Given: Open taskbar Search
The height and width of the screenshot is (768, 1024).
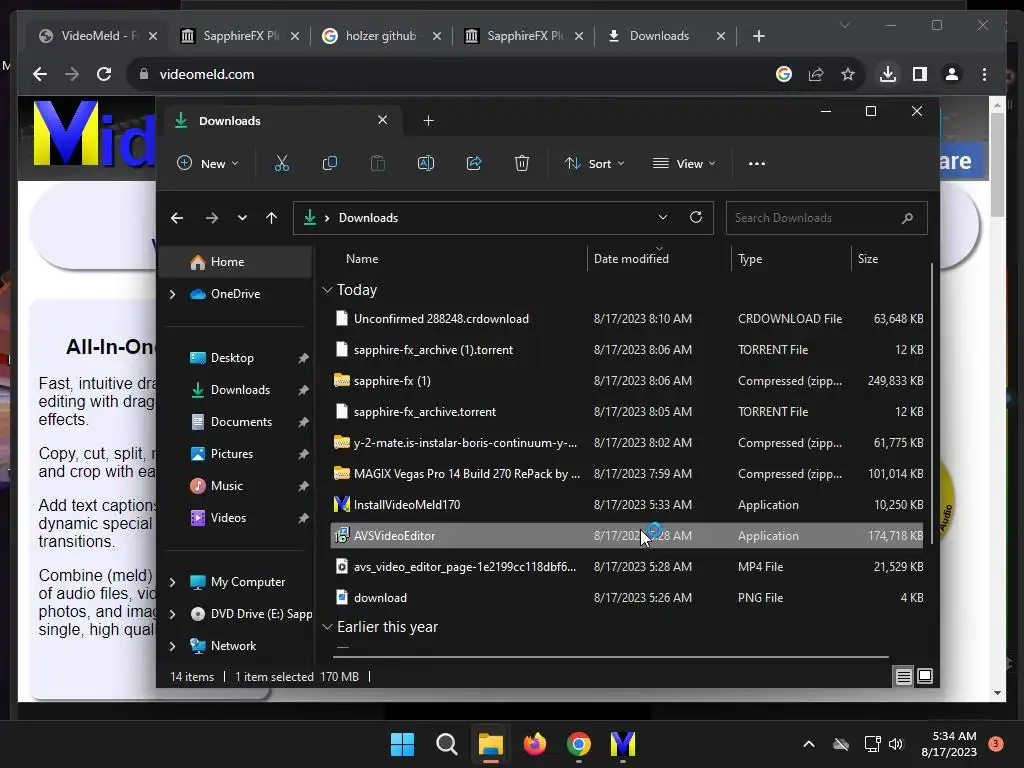Looking at the screenshot, I should (447, 744).
